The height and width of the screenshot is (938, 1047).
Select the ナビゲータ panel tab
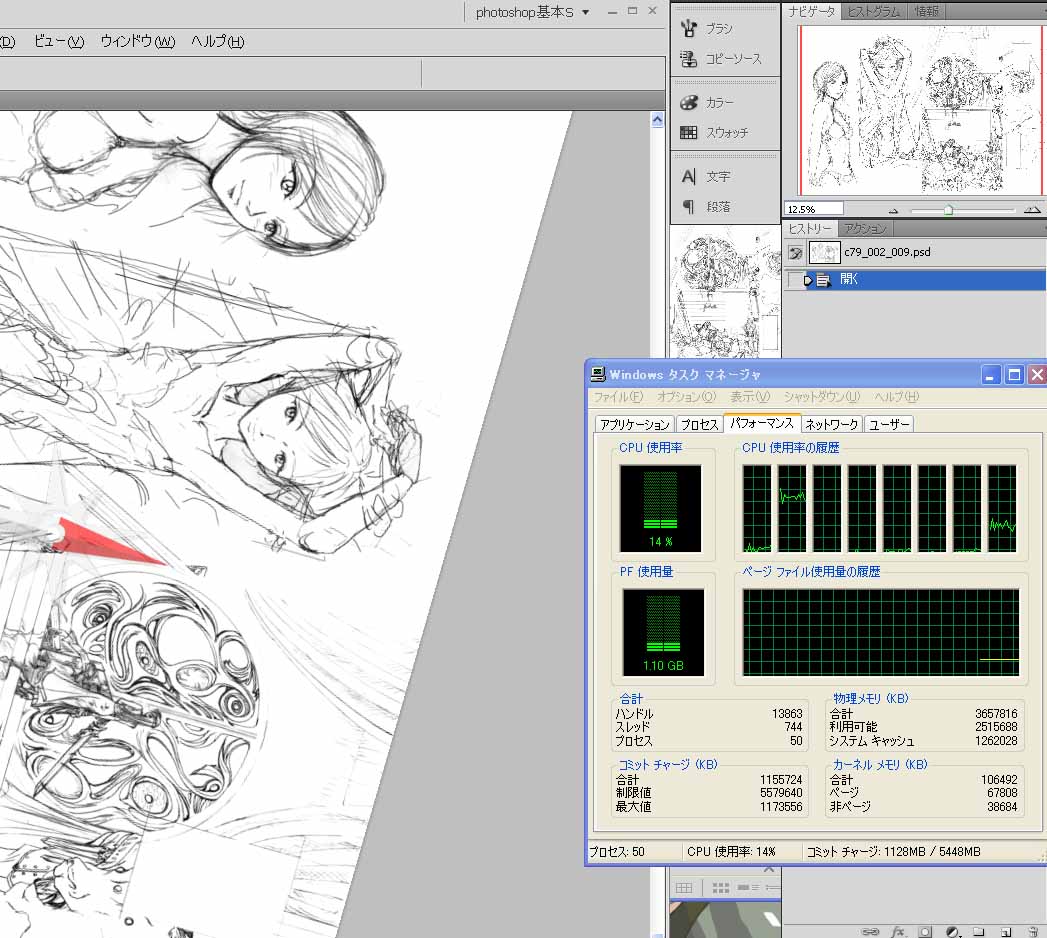click(811, 11)
